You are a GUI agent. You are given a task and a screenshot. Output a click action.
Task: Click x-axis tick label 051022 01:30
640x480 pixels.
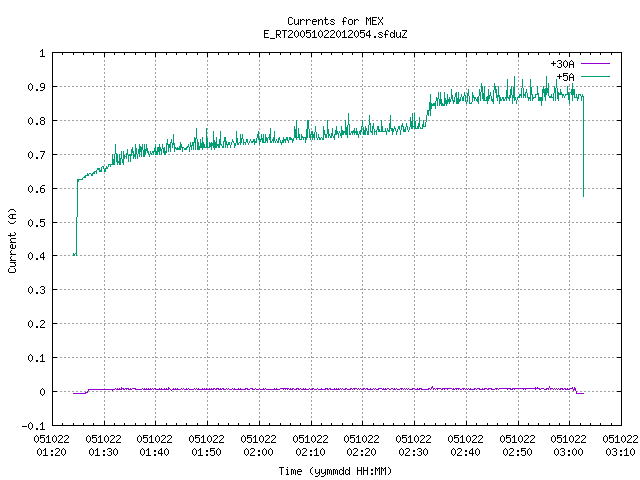pyautogui.click(x=104, y=445)
